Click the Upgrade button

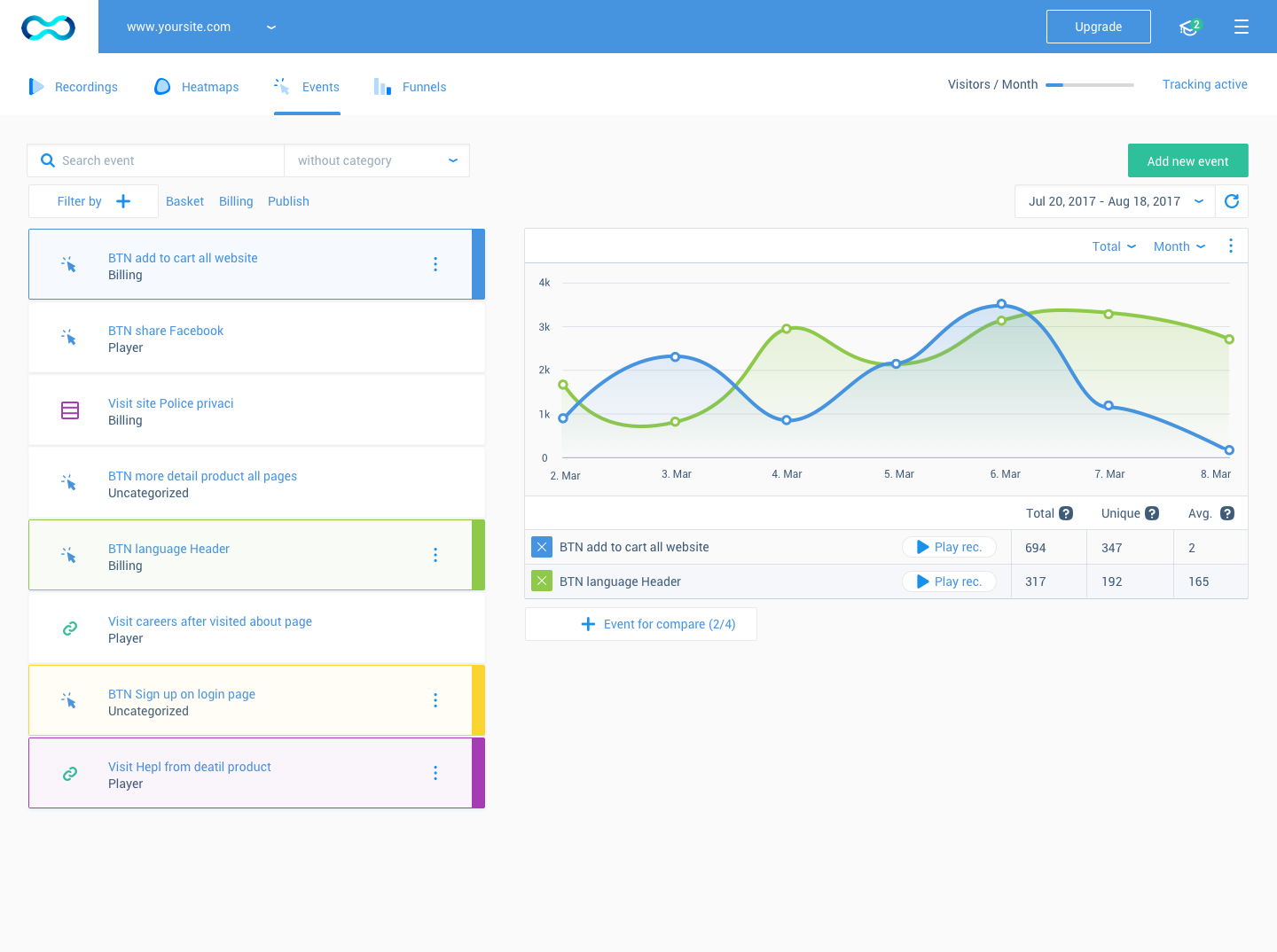[x=1099, y=27]
